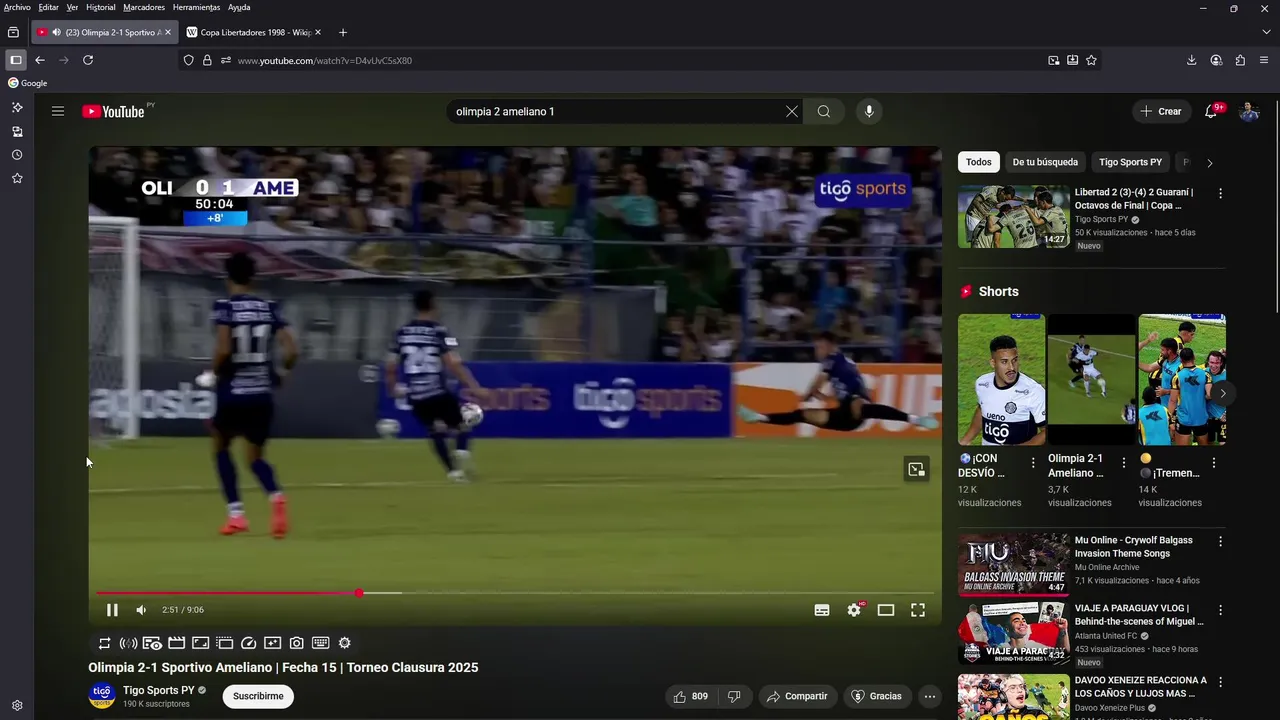Open options for the DAVOO XENEIZE video

coord(1220,681)
